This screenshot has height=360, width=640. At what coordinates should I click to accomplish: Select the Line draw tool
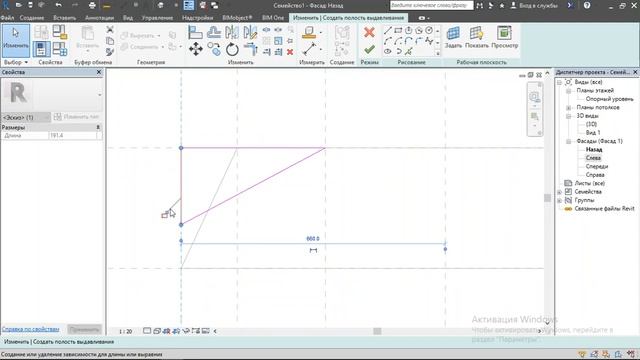click(388, 31)
